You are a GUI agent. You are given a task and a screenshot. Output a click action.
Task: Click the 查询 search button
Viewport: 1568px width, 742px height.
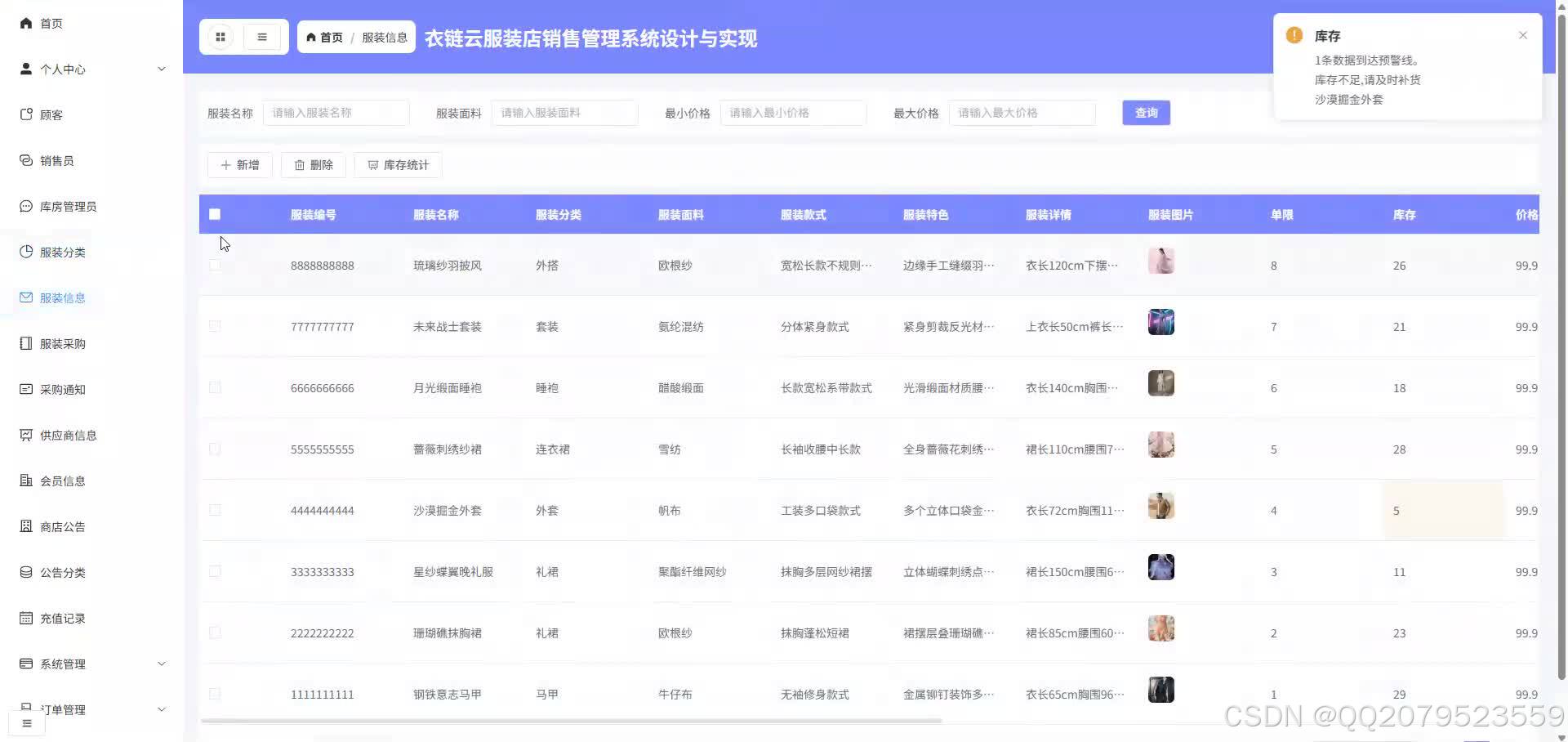[1146, 113]
